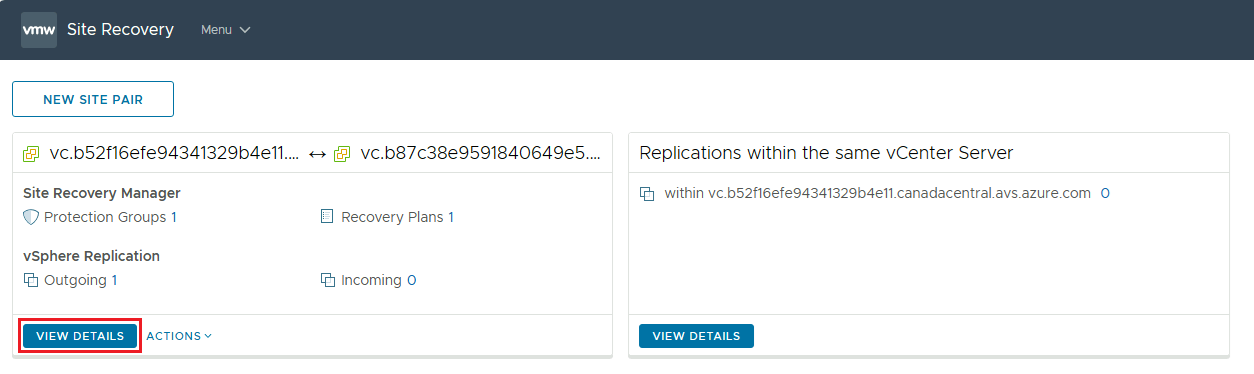Viewport: 1254px width, 374px height.
Task: Select Site Recovery title in header
Action: [120, 30]
